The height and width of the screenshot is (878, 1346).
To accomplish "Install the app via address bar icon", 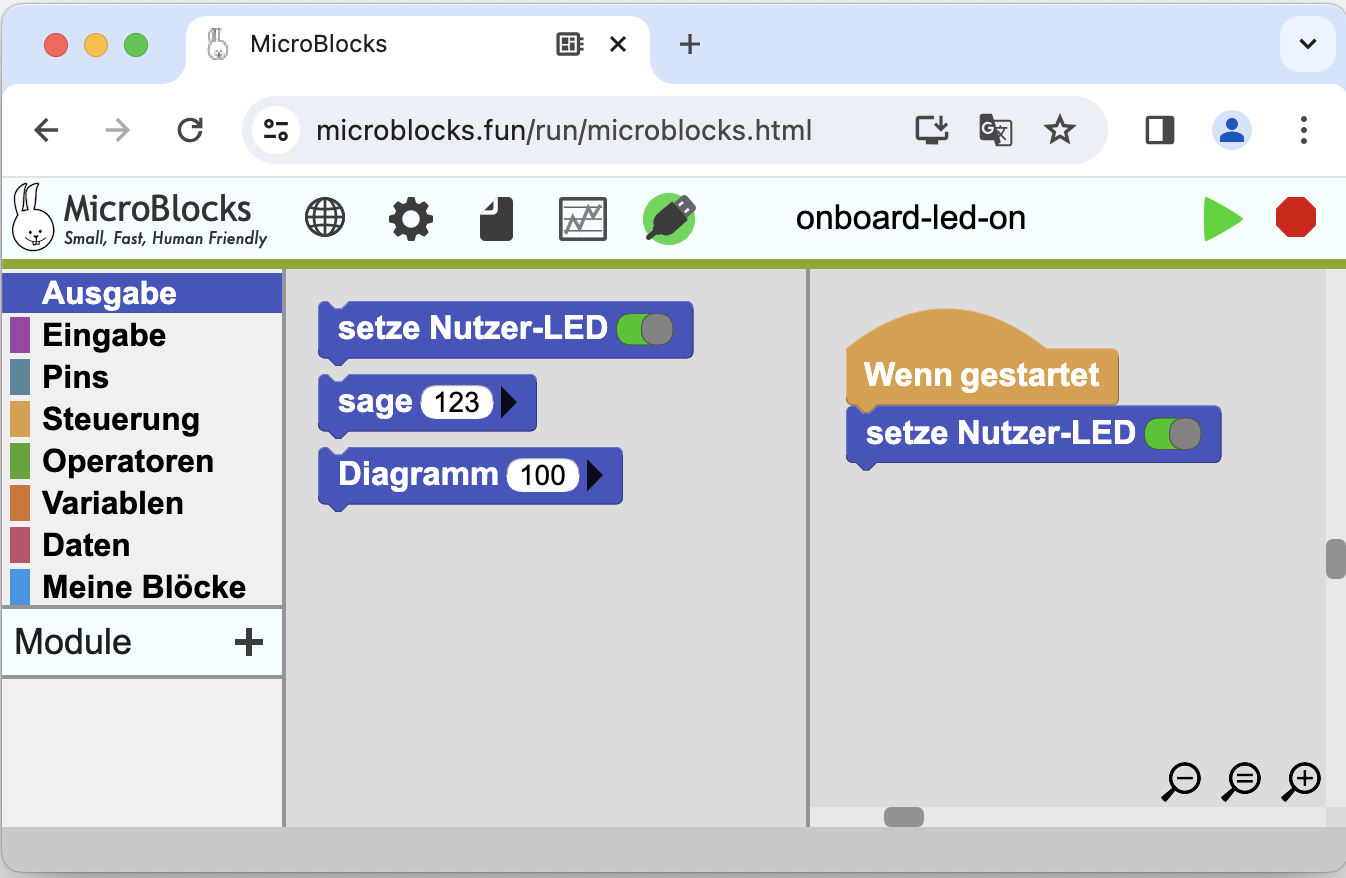I will click(x=932, y=130).
